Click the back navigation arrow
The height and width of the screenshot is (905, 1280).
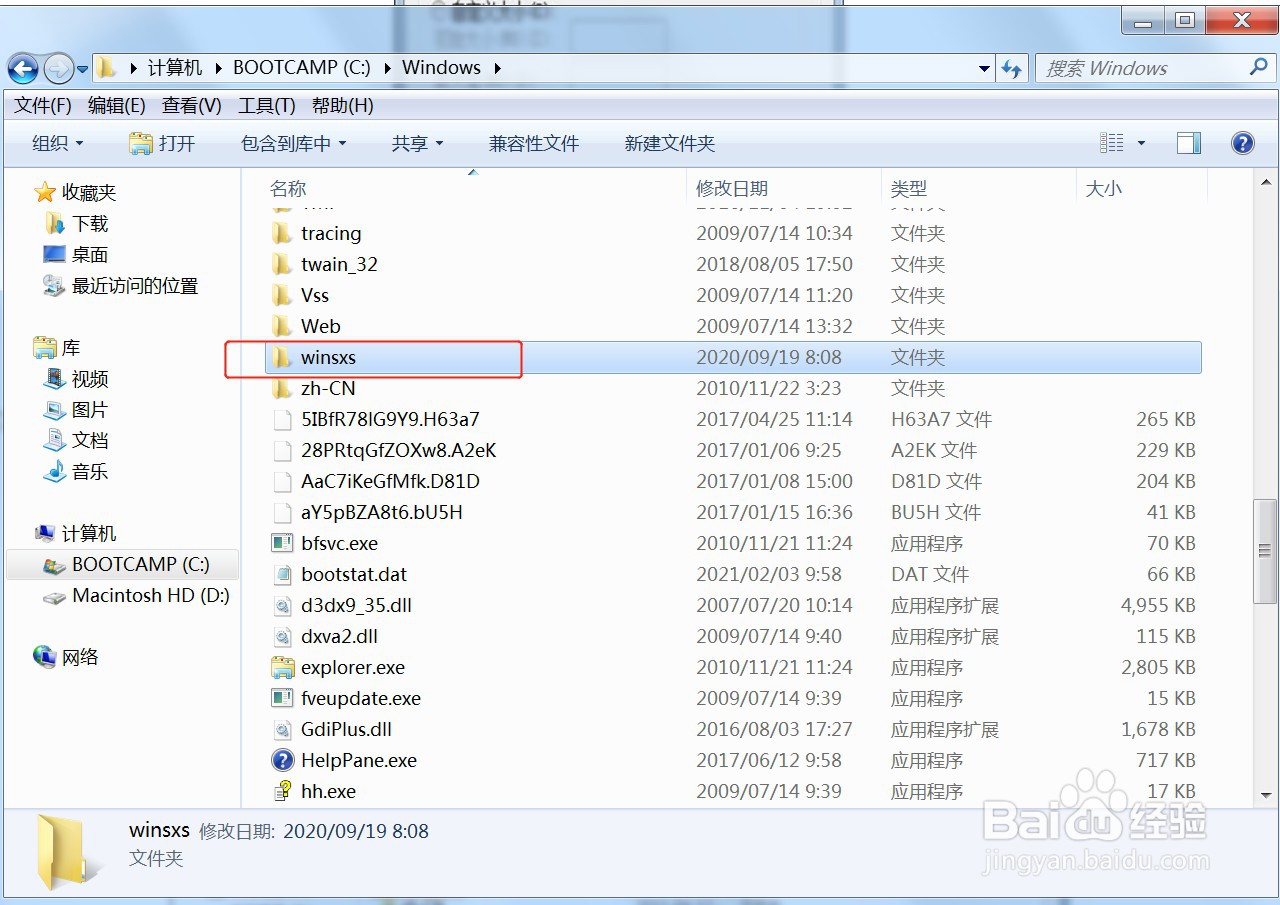(21, 68)
